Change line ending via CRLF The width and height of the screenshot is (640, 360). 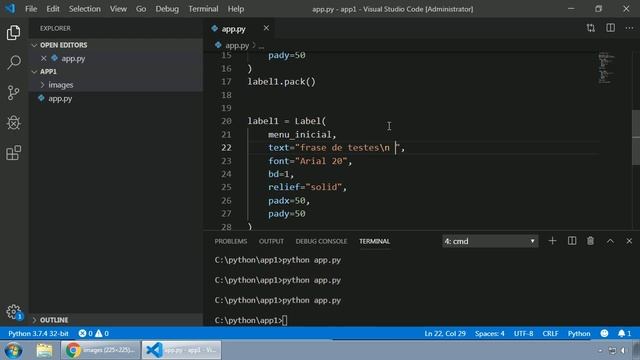tap(550, 333)
